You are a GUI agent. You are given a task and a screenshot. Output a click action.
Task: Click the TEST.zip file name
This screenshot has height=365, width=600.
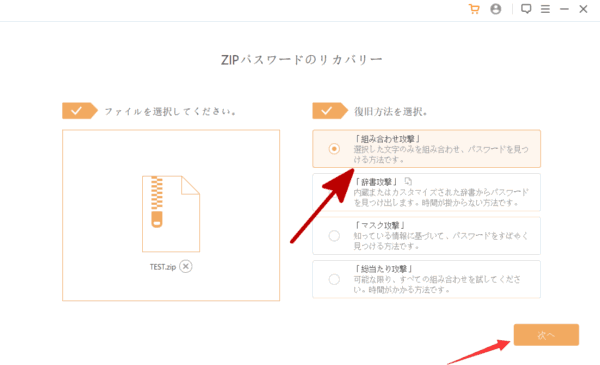click(x=163, y=267)
